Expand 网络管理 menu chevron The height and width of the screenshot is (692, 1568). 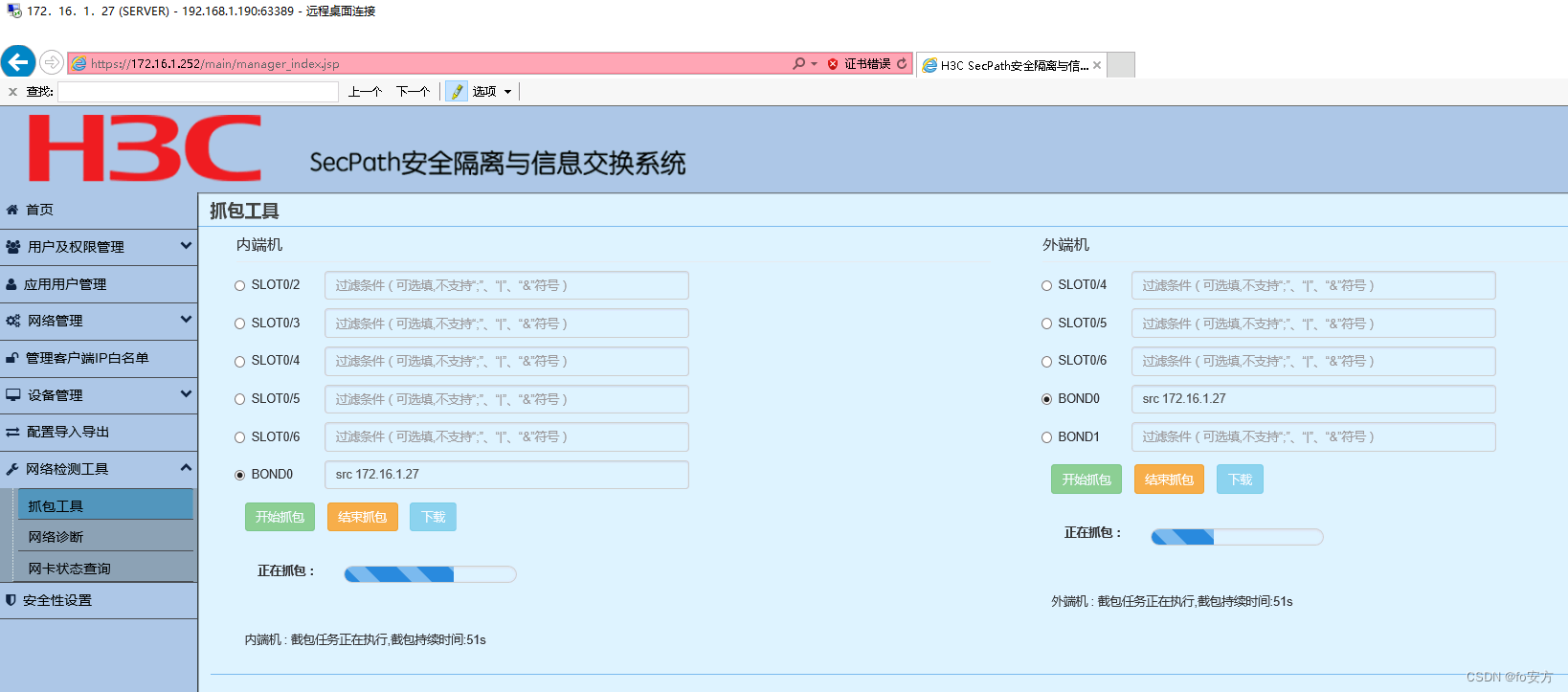(x=186, y=320)
